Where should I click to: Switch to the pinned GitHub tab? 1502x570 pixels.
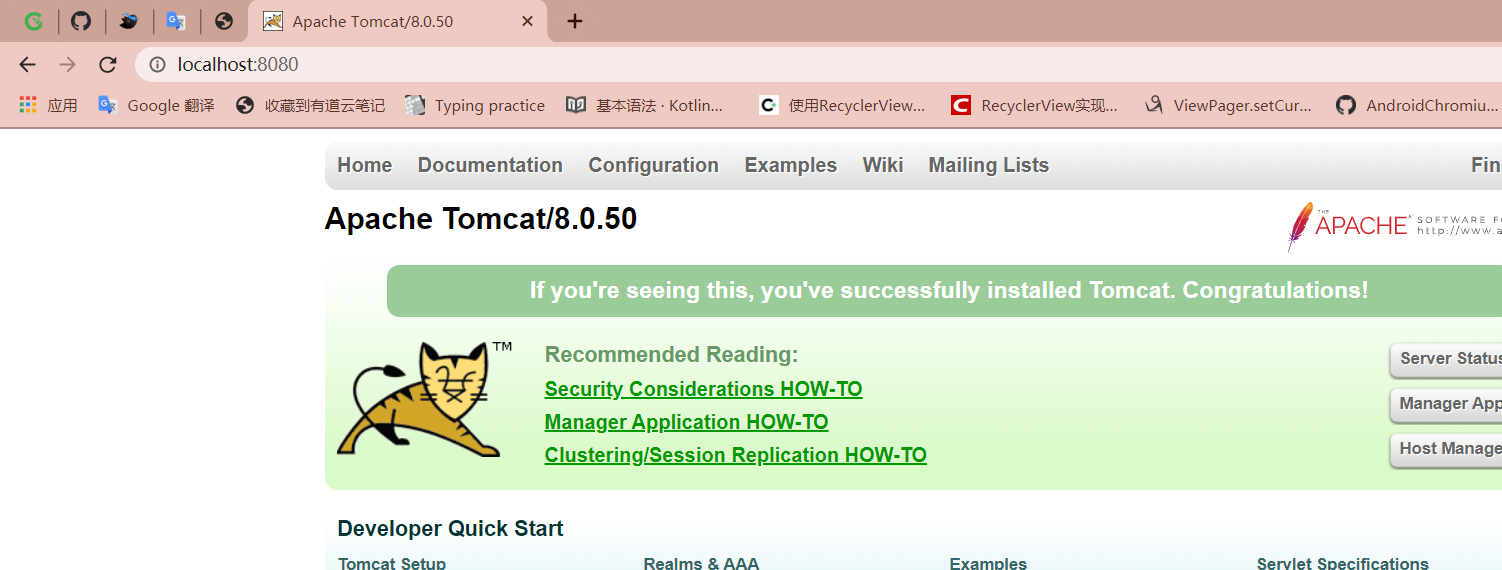coord(81,21)
